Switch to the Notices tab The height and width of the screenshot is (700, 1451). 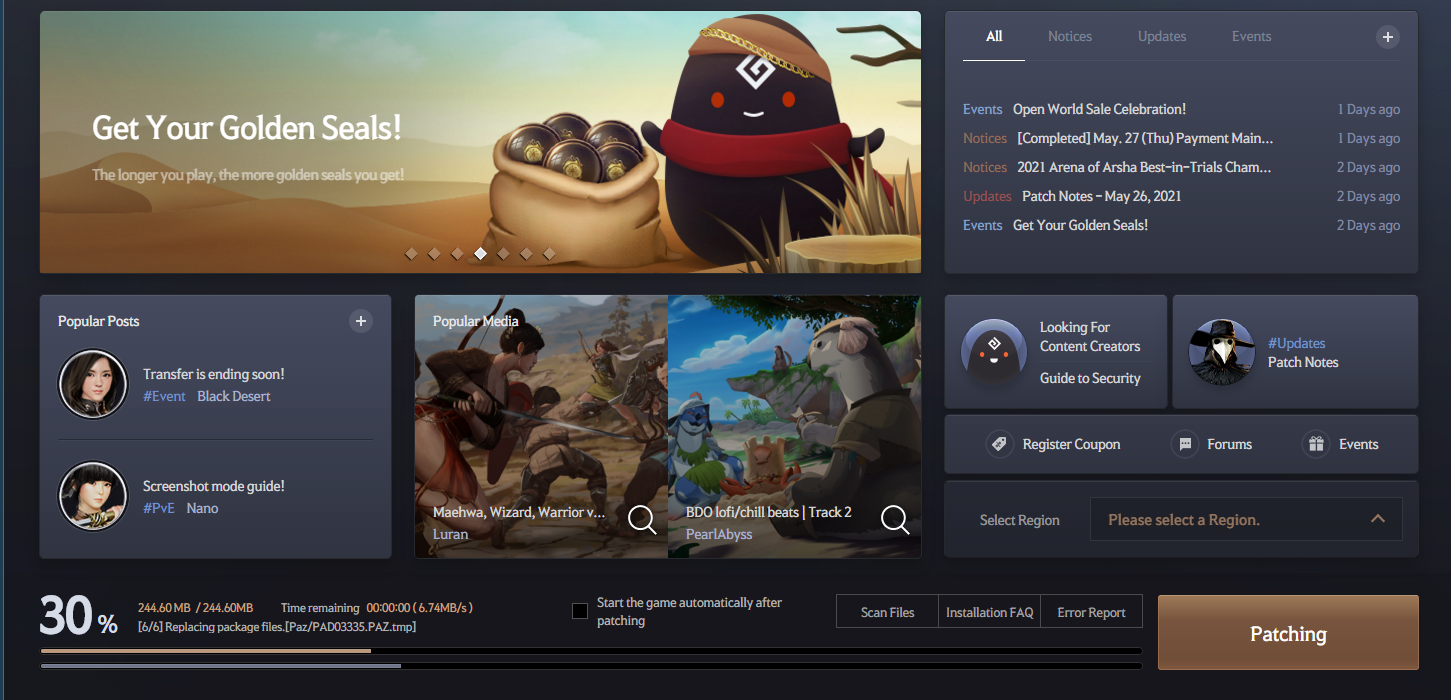coord(1069,36)
